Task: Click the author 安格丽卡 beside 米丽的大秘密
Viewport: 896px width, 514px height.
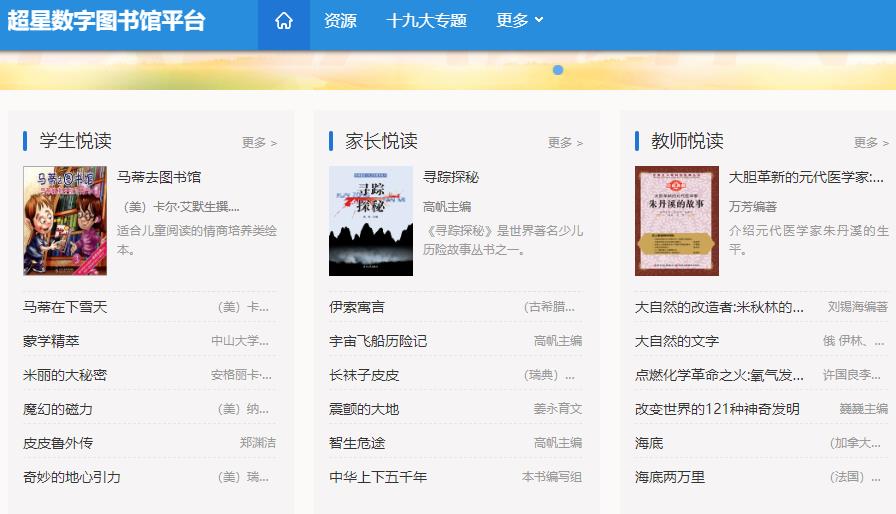Action: pyautogui.click(x=241, y=375)
